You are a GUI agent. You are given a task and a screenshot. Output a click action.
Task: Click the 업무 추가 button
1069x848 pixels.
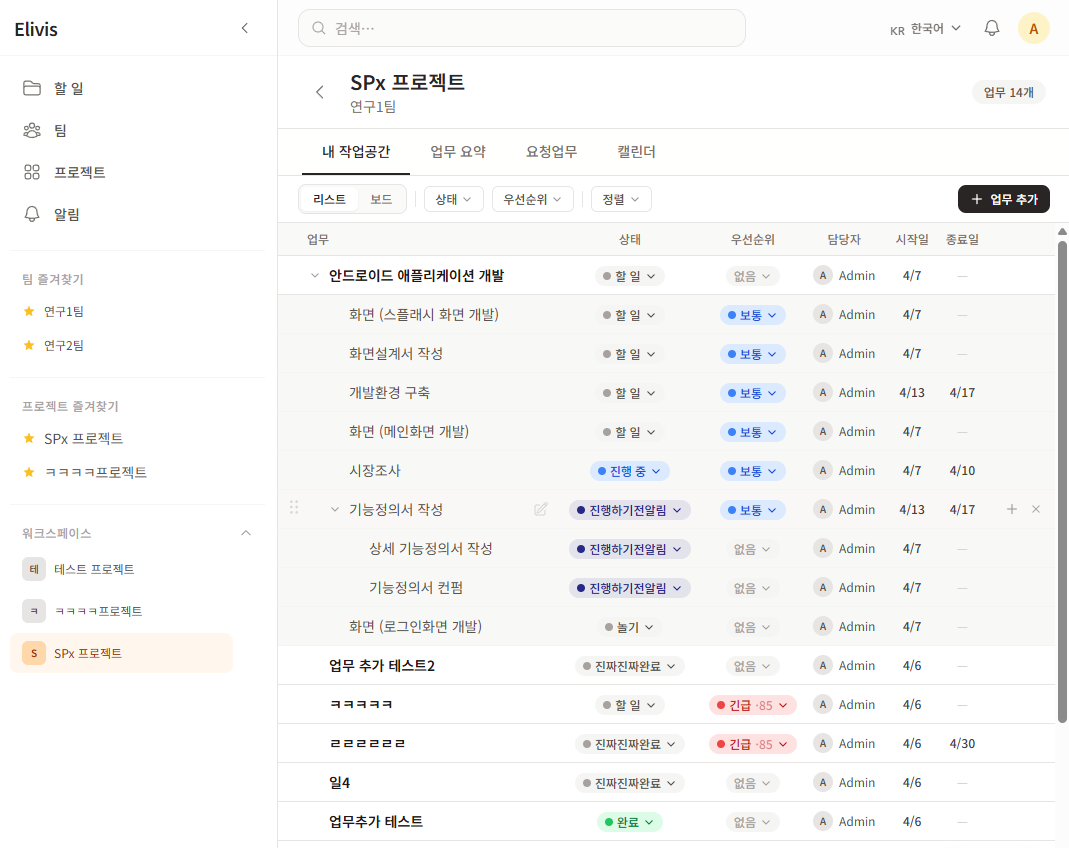coord(1004,199)
